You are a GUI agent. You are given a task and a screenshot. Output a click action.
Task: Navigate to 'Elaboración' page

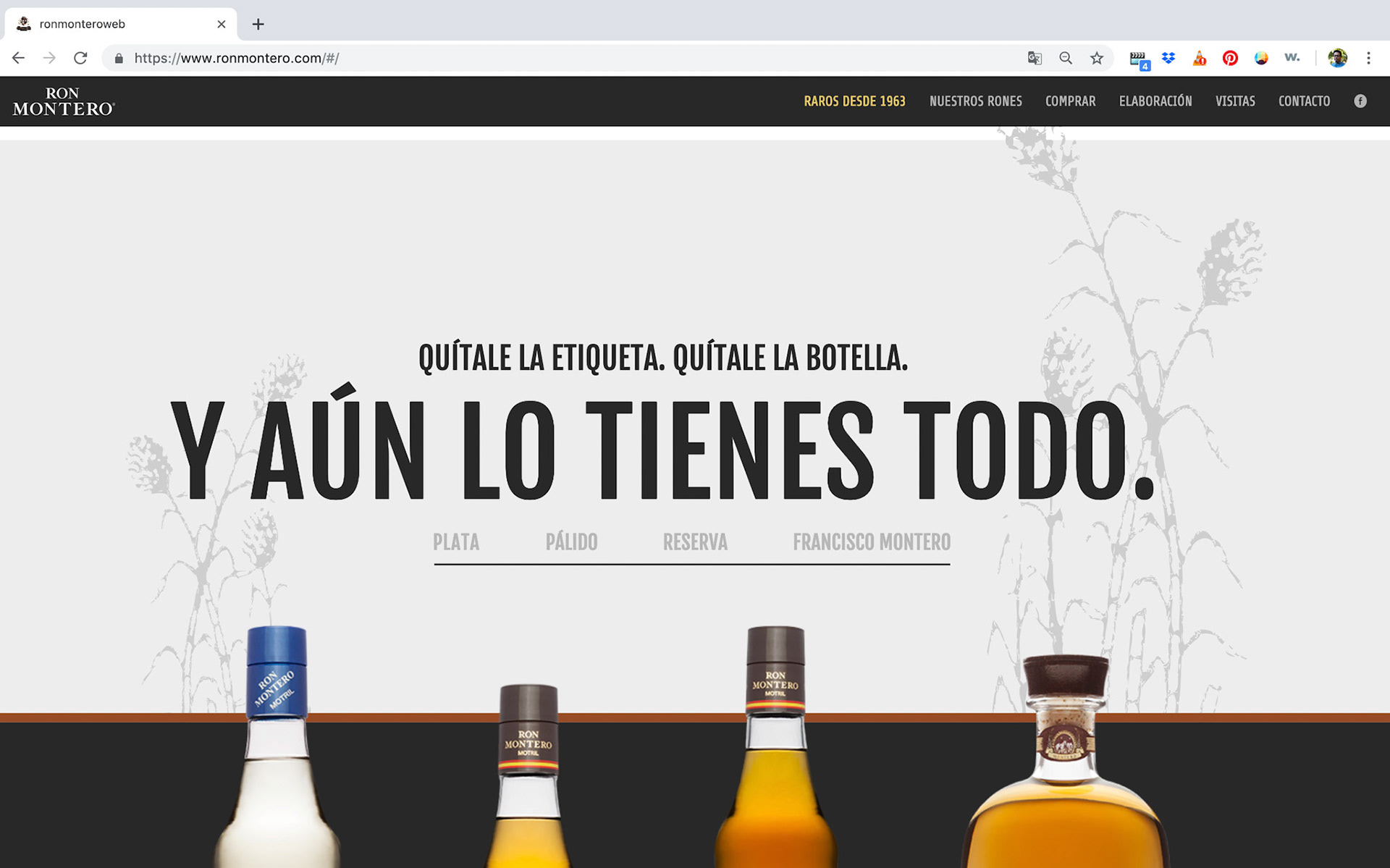(1155, 101)
